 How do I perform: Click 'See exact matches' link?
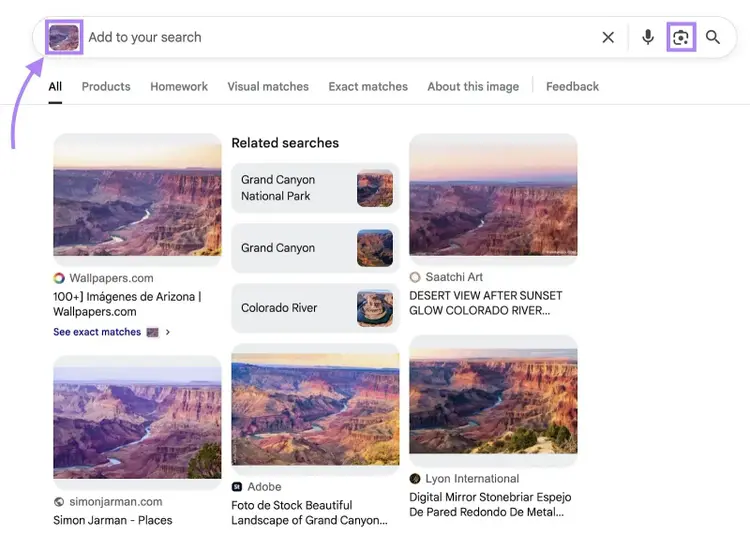coord(97,332)
